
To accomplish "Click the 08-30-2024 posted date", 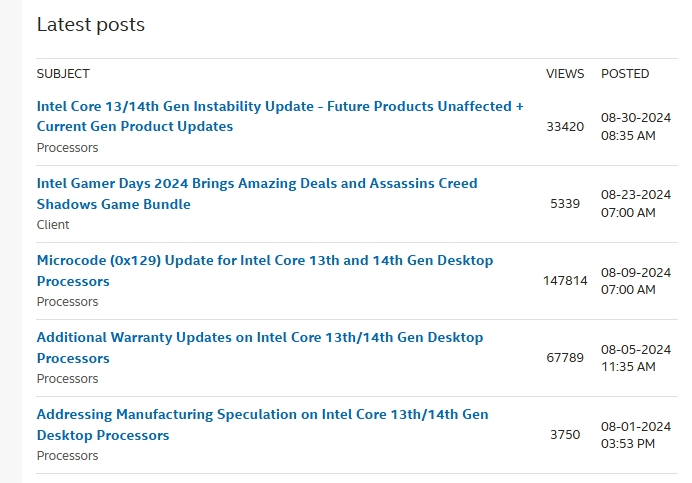I will click(635, 118).
